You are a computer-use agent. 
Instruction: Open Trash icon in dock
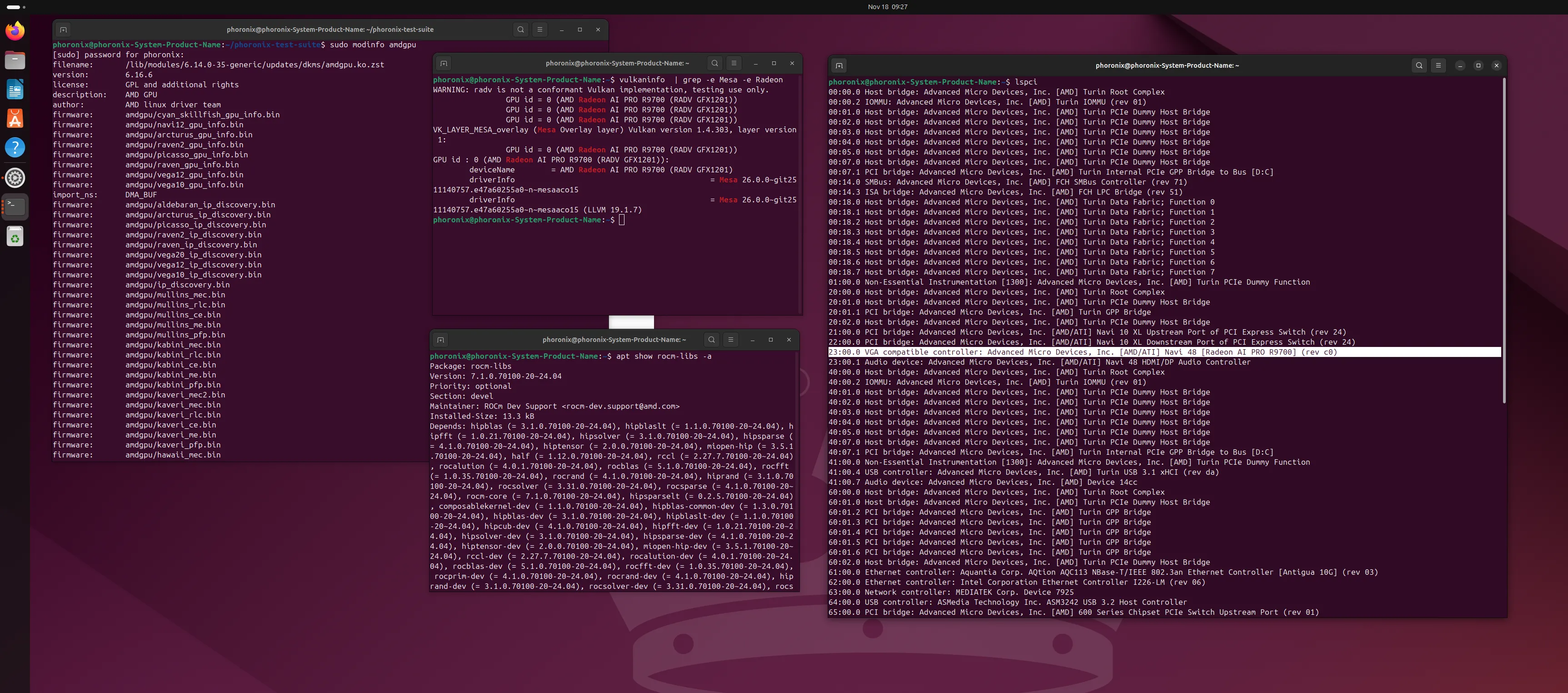tap(15, 236)
